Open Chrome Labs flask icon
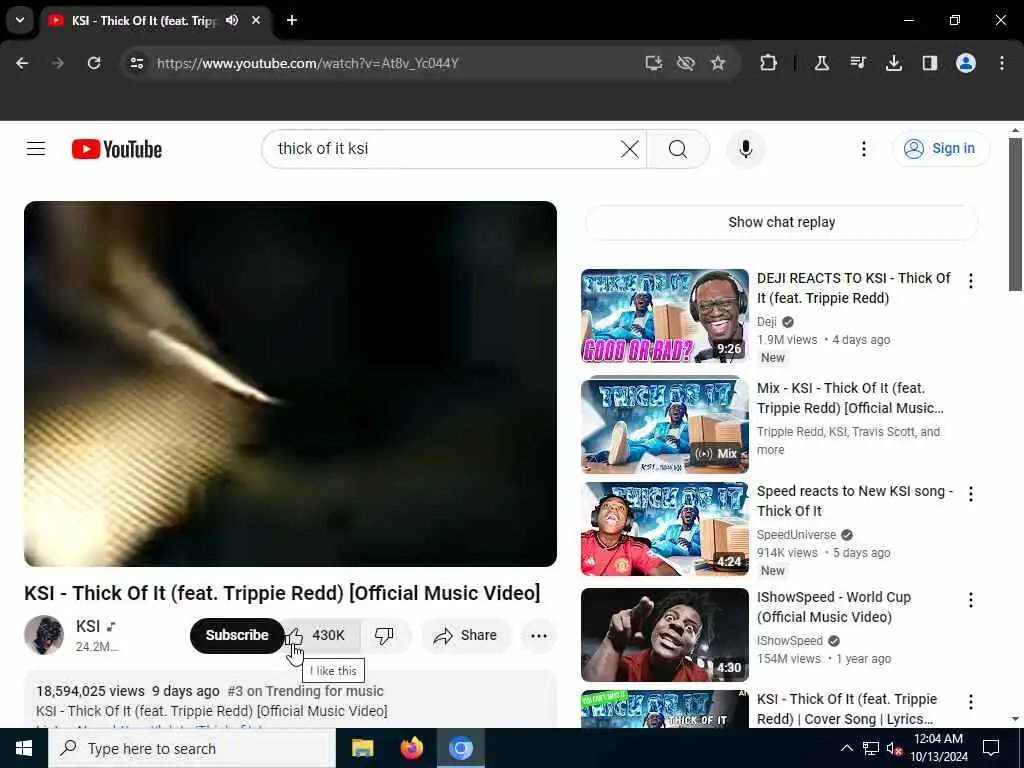 click(x=822, y=63)
